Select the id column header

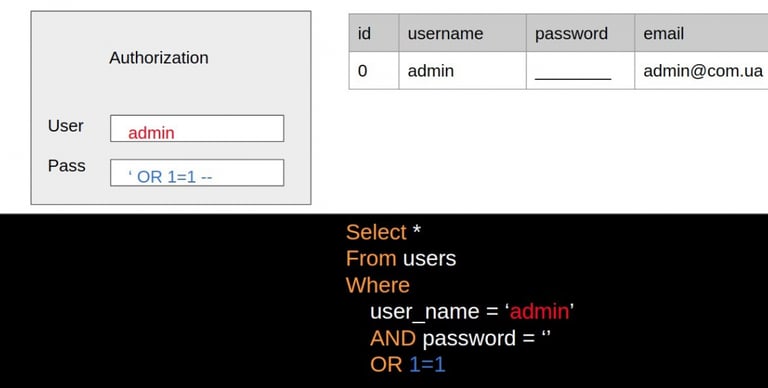[x=374, y=33]
